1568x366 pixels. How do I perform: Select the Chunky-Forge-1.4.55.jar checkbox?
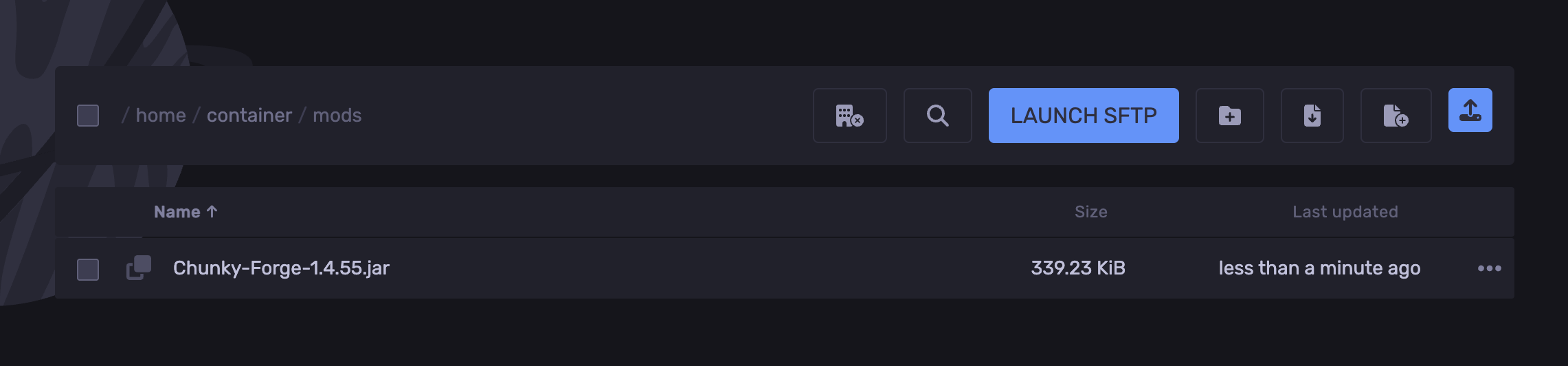pos(88,270)
